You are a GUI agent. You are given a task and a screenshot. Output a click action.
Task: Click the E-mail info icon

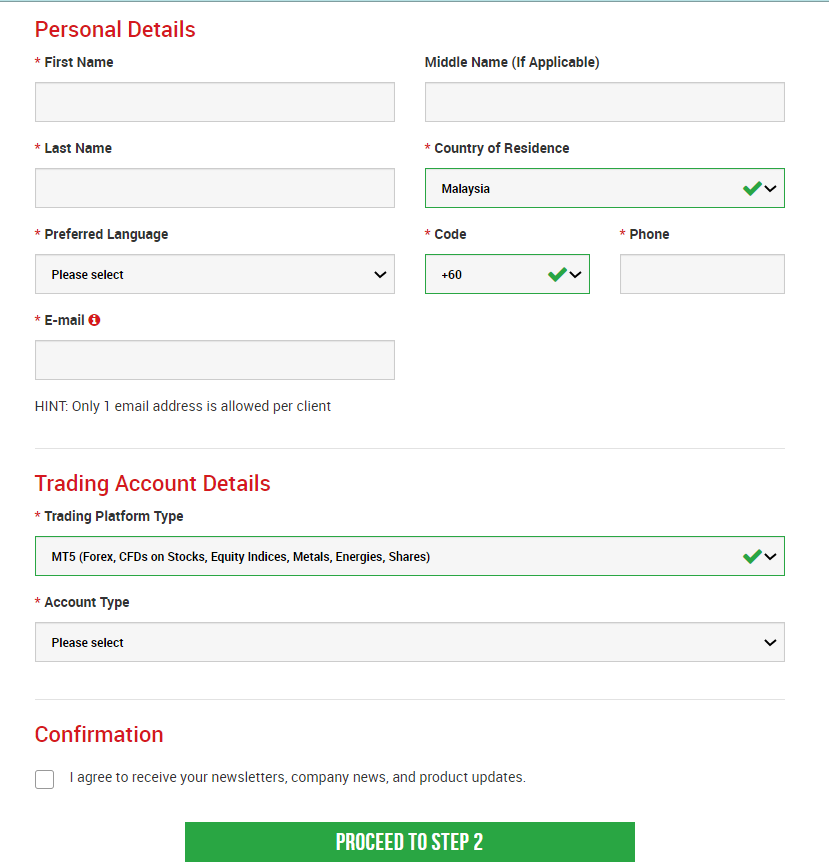point(94,320)
